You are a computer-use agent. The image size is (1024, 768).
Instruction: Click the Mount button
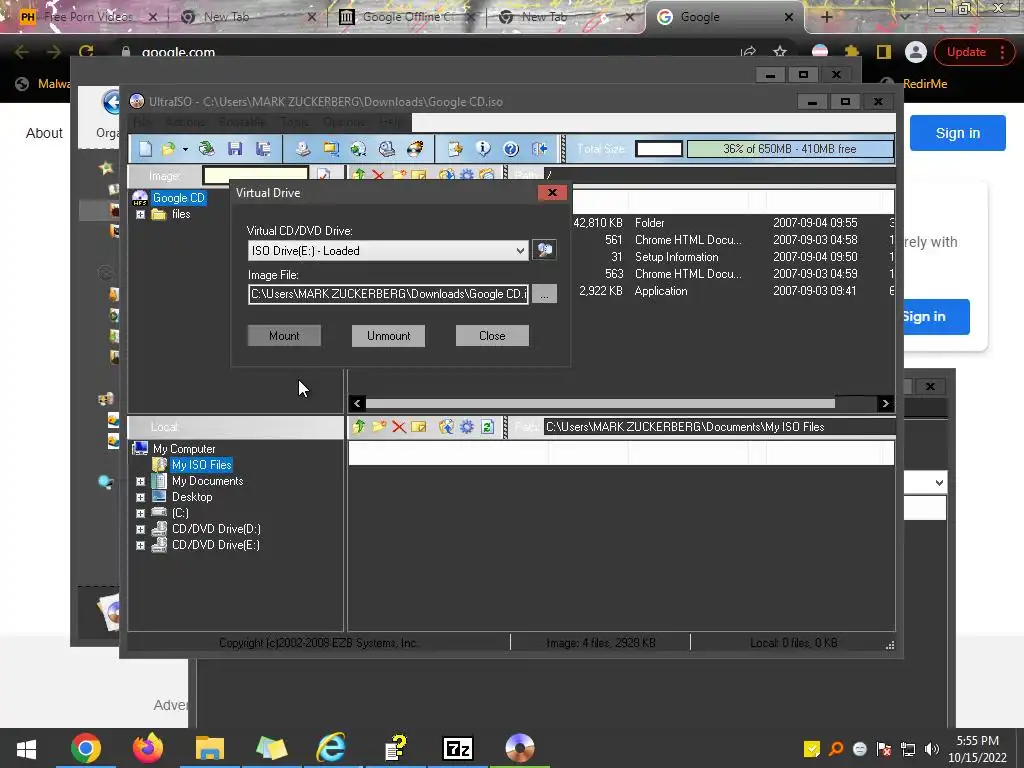tap(284, 336)
